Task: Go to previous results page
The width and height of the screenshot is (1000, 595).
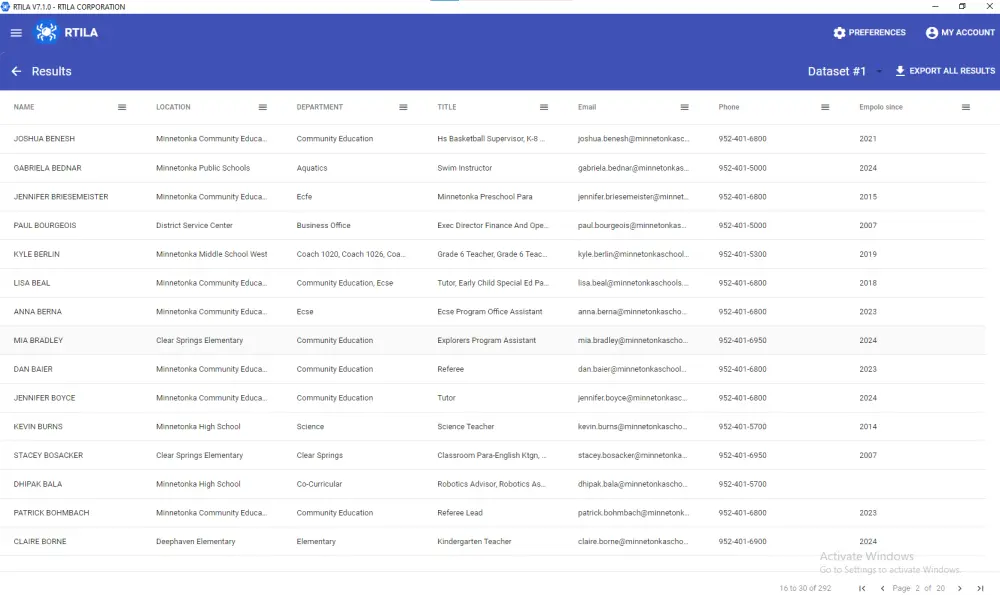Action: click(x=882, y=588)
